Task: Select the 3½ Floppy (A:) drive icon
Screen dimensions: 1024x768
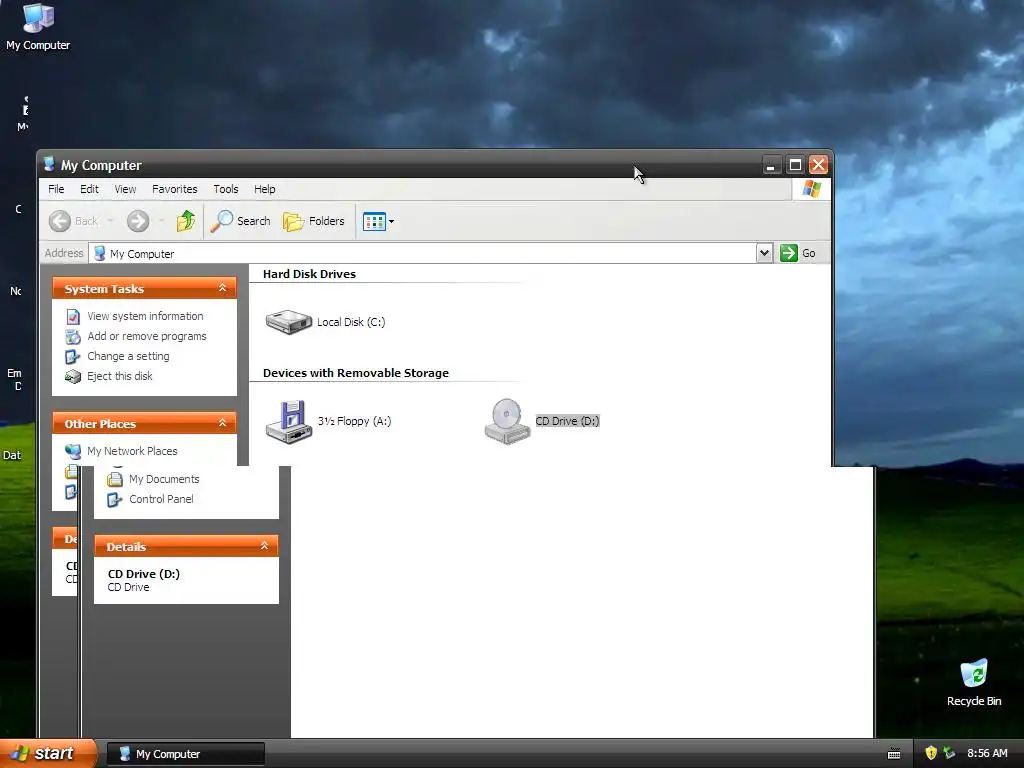Action: (289, 421)
